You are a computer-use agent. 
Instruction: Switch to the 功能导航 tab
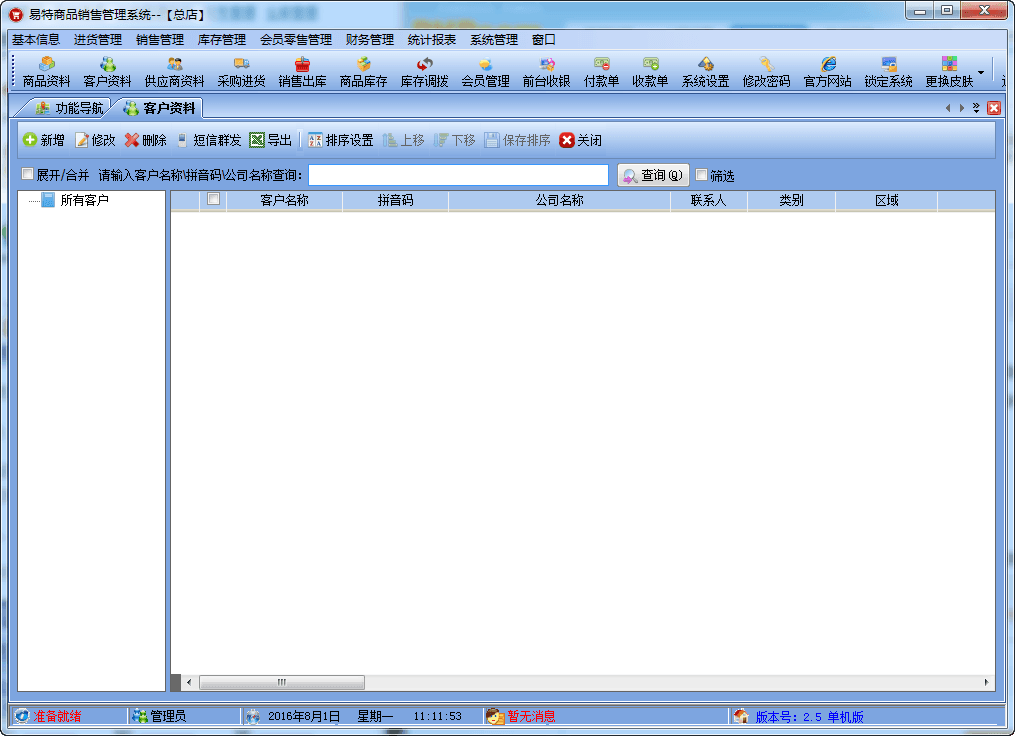(69, 108)
